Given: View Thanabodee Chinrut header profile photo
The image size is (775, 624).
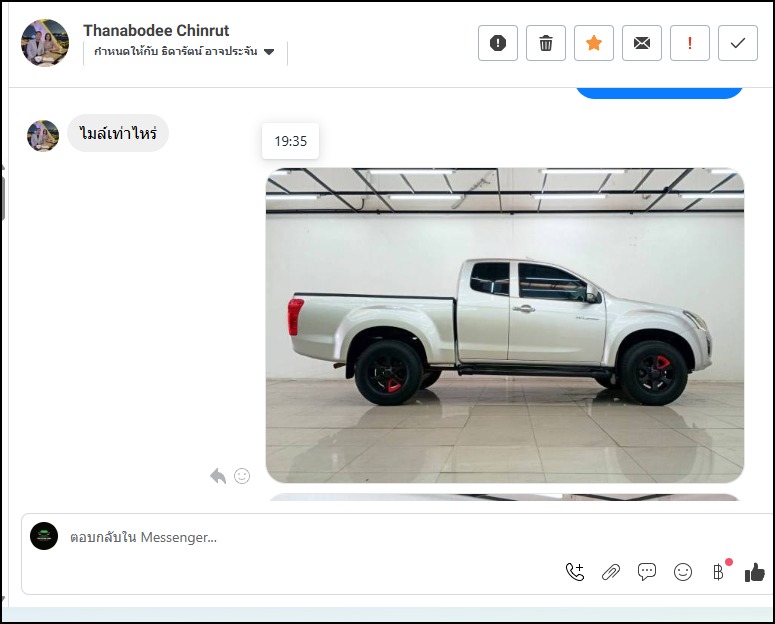Looking at the screenshot, I should coord(44,43).
